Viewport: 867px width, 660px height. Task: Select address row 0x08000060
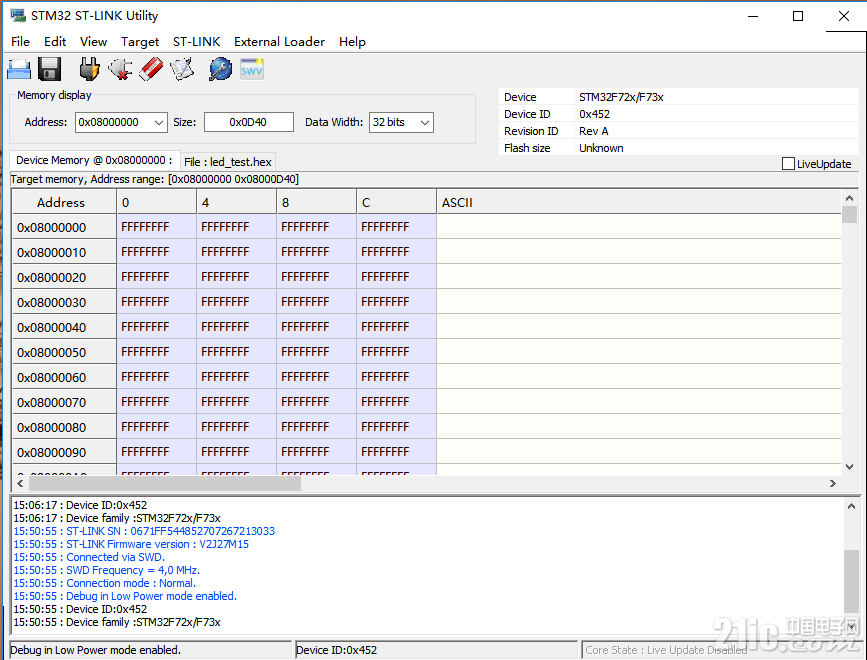[64, 377]
